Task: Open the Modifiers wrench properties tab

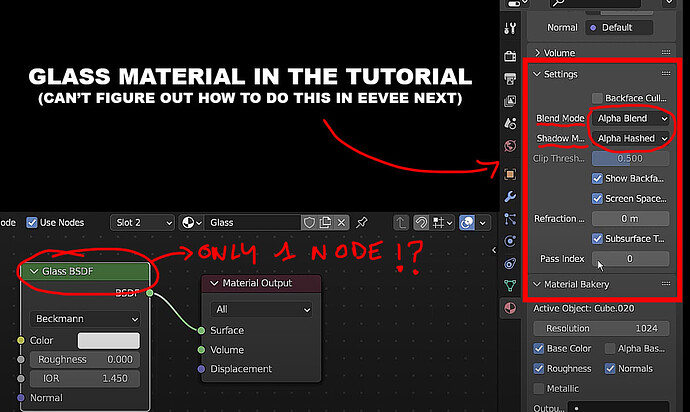Action: coord(510,196)
